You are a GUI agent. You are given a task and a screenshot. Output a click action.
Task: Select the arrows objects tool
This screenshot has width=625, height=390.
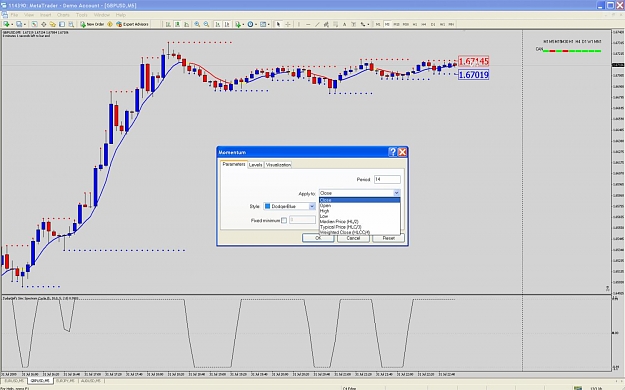pos(362,24)
